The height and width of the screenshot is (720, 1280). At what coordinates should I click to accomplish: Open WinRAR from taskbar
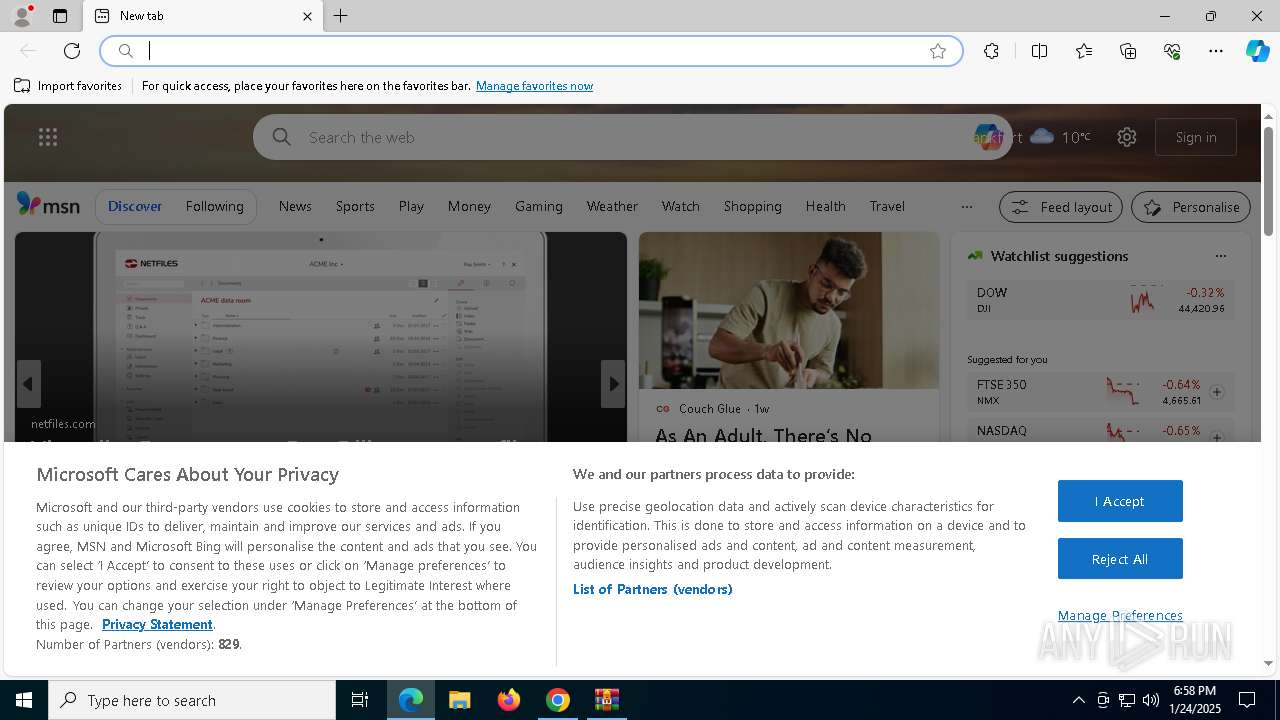[x=607, y=700]
